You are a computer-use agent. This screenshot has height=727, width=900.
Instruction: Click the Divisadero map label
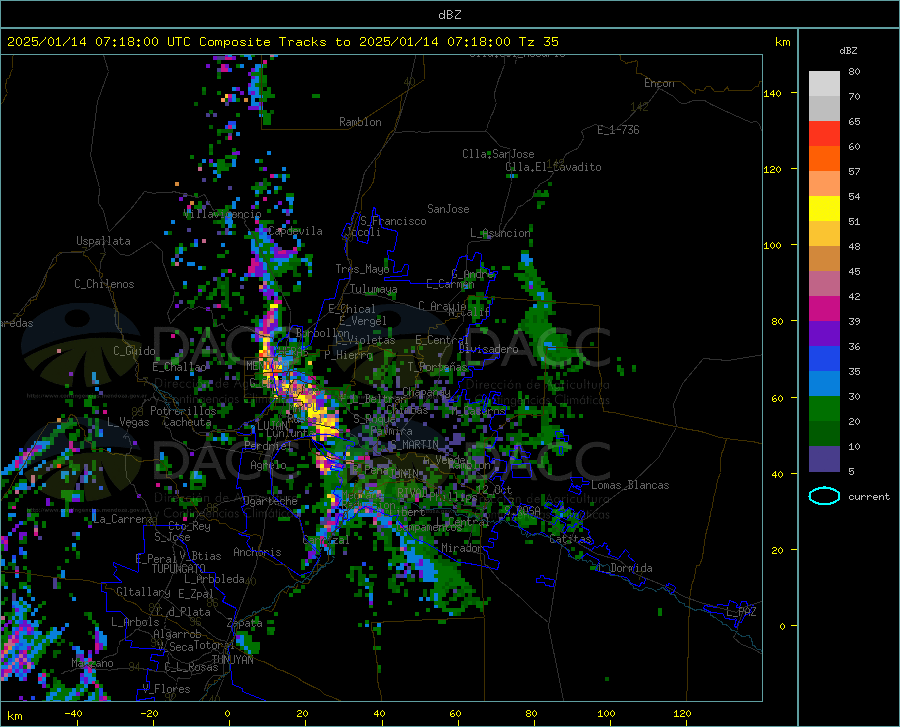coord(488,349)
